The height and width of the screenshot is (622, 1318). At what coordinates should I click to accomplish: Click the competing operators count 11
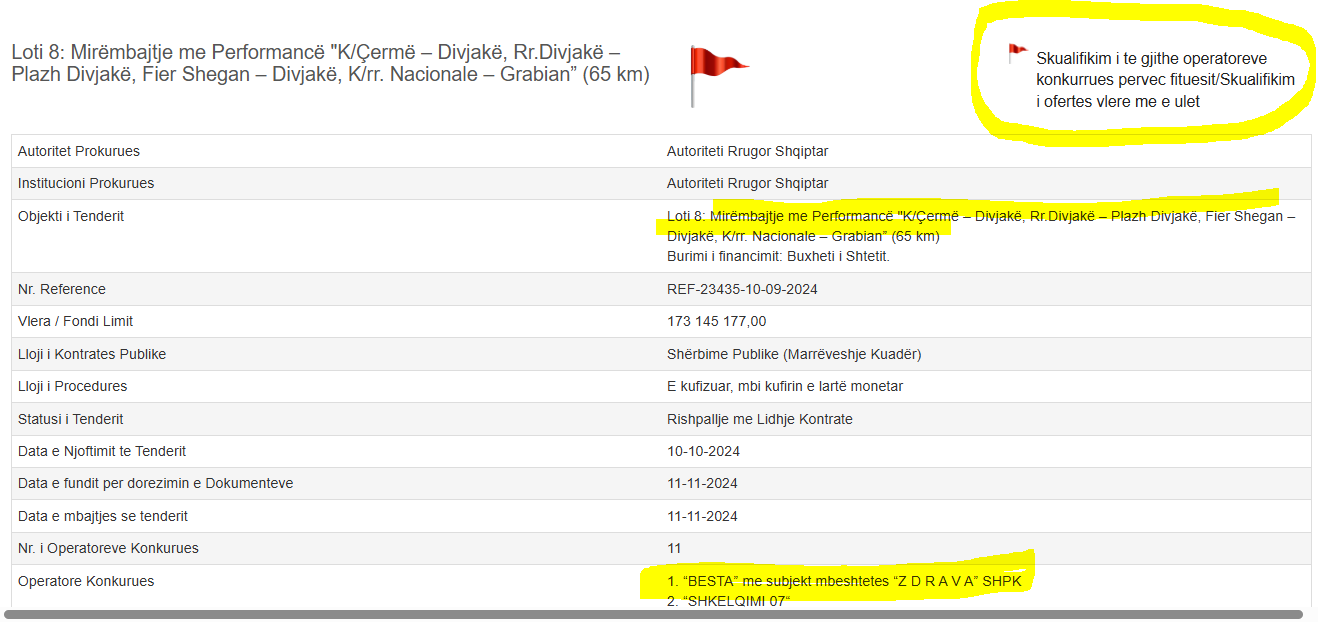[674, 548]
